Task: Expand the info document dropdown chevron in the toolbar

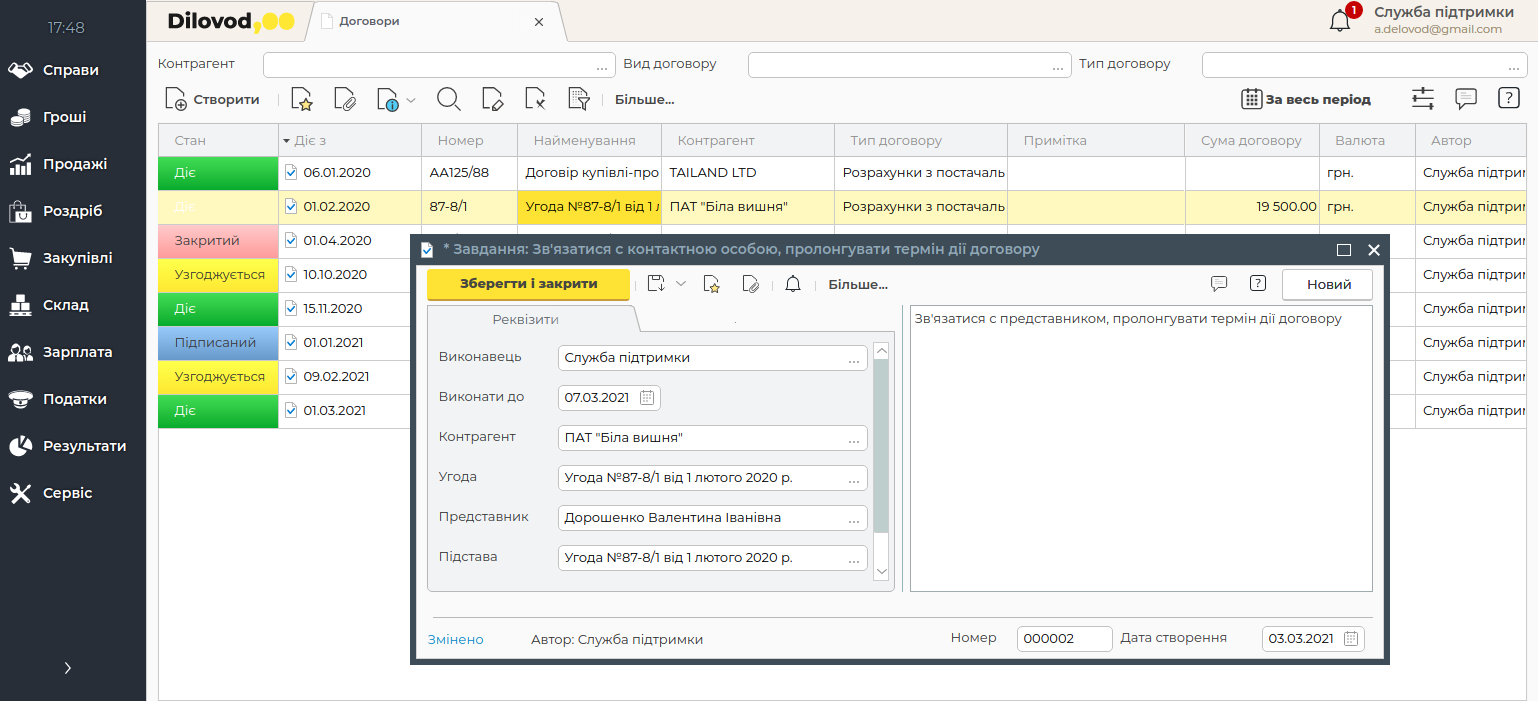Action: [x=411, y=99]
